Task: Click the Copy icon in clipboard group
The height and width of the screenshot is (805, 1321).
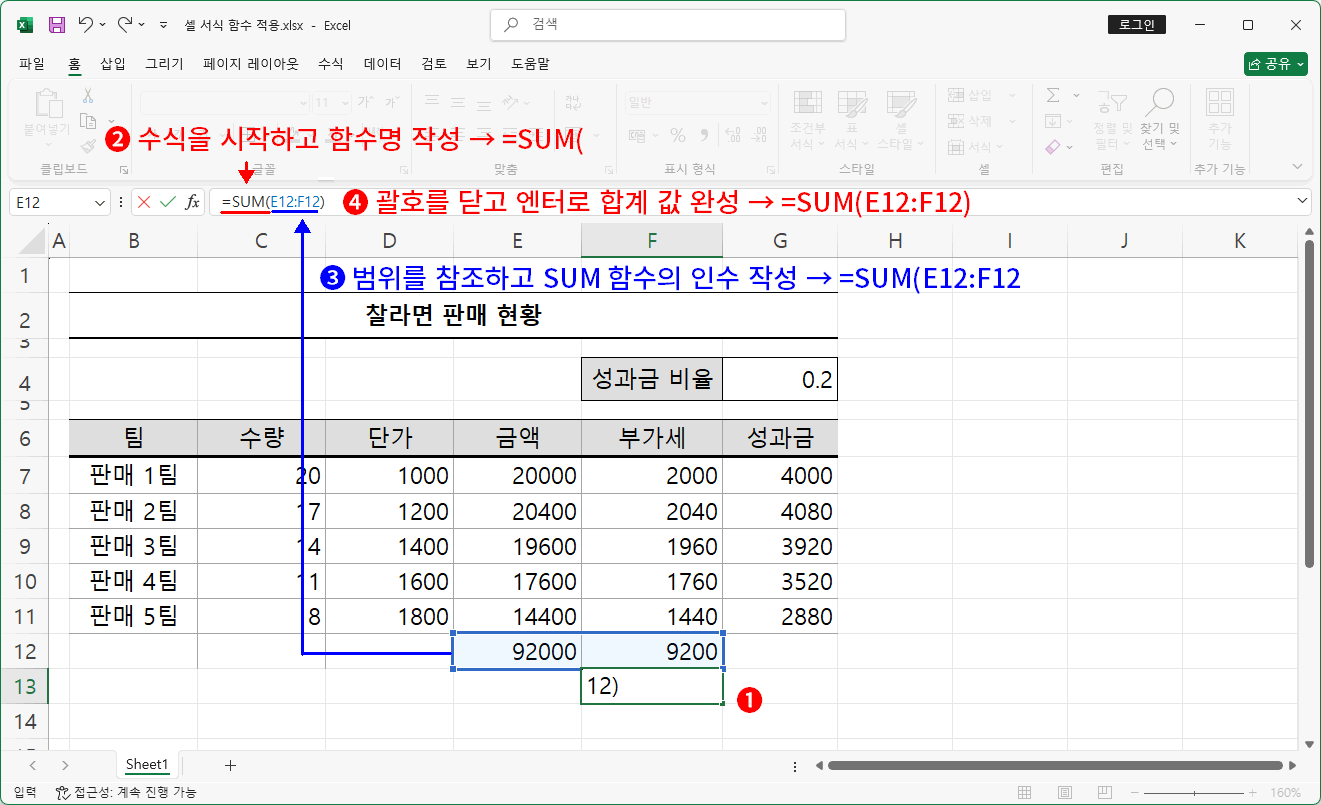Action: [x=87, y=120]
